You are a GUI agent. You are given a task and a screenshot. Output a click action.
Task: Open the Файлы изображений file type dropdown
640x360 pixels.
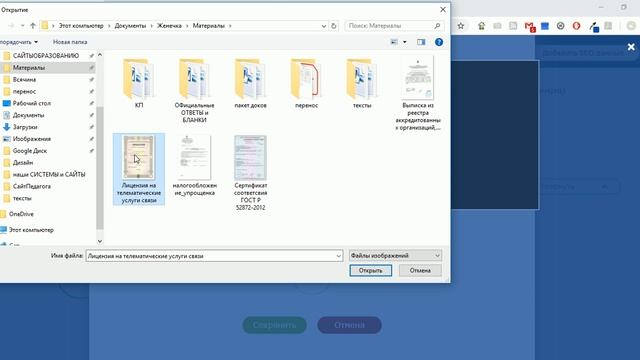pyautogui.click(x=395, y=256)
